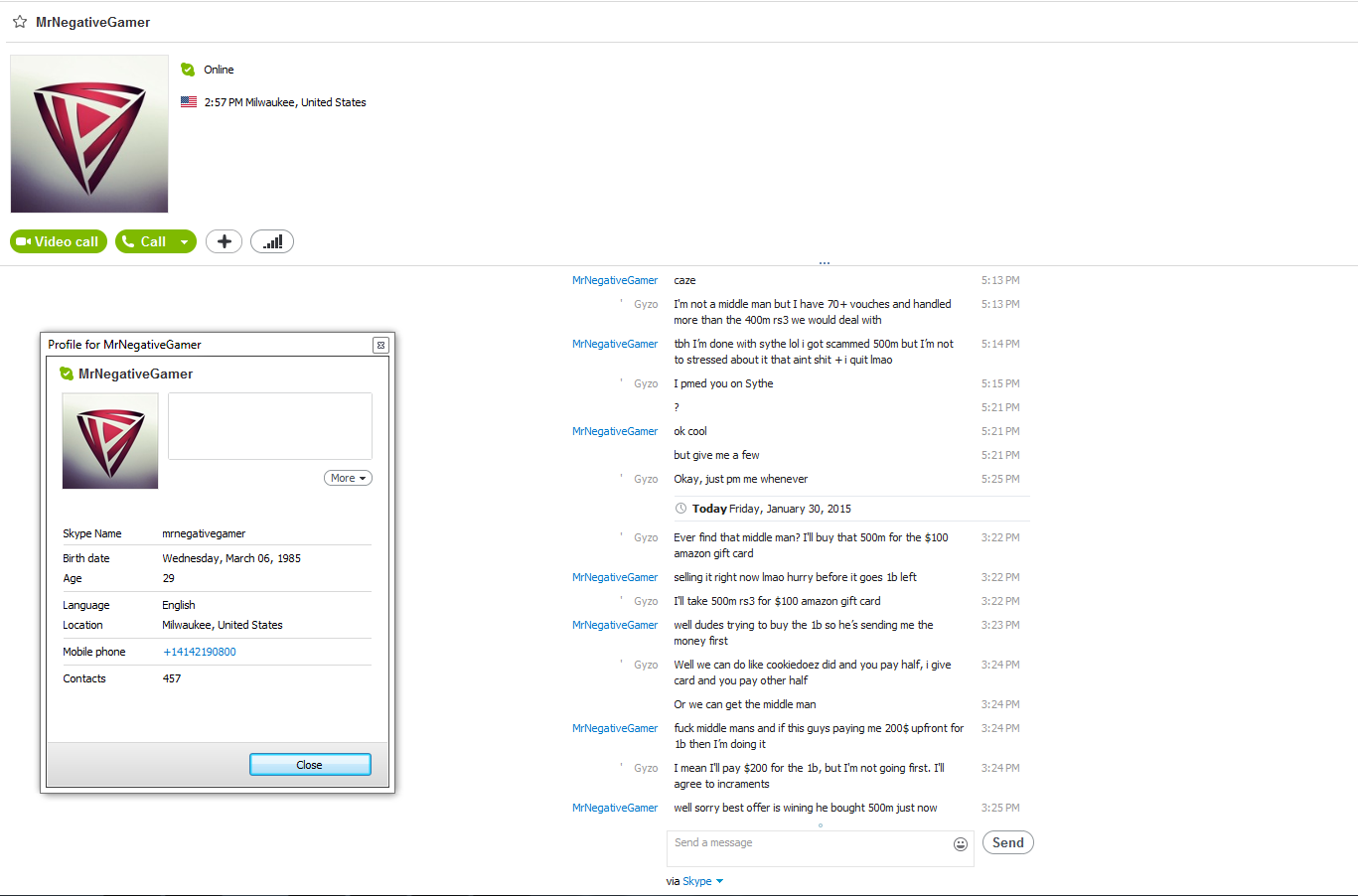
Task: Expand the More dropdown in profile
Action: click(x=348, y=478)
